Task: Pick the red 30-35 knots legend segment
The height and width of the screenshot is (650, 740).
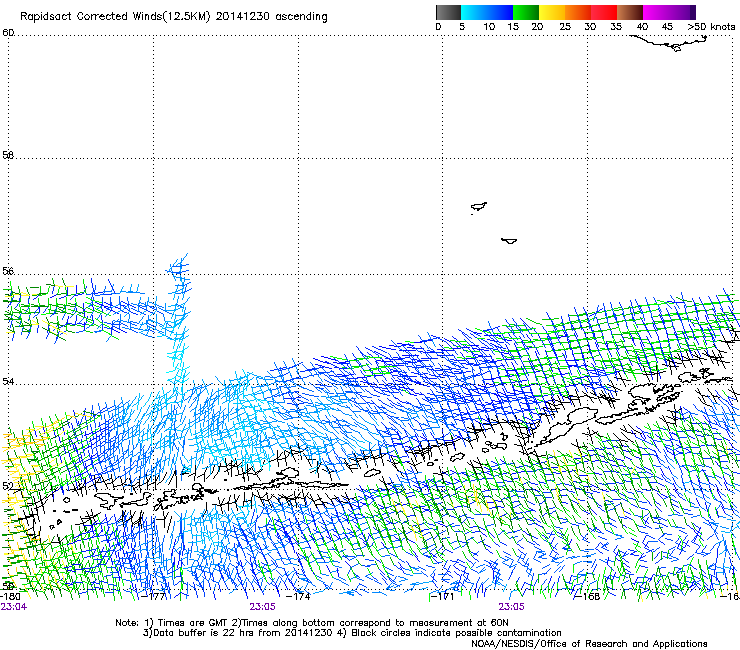Action: 604,12
